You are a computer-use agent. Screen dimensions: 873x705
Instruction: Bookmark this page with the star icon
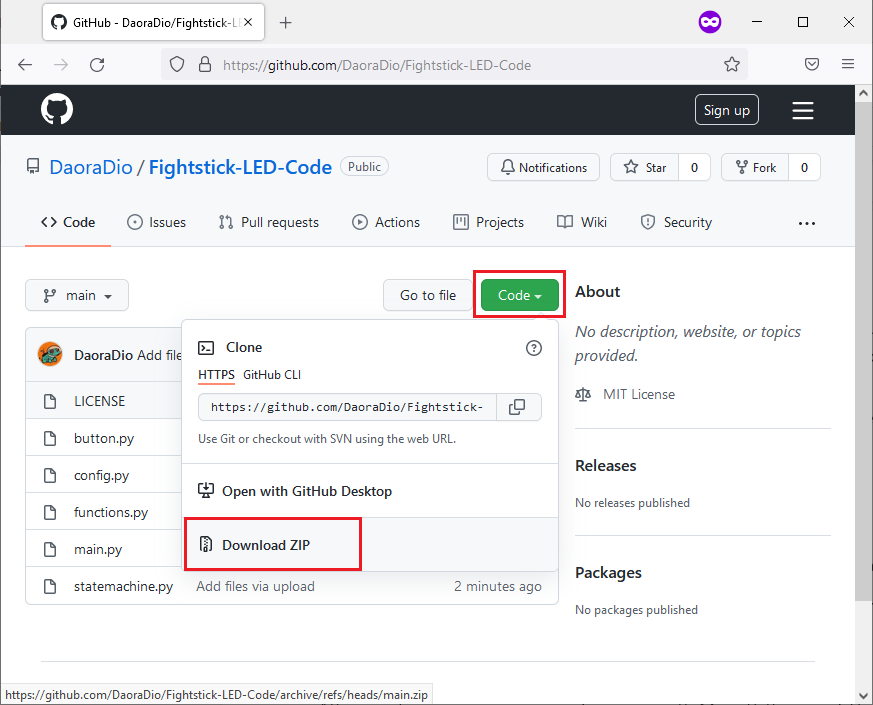tap(732, 64)
